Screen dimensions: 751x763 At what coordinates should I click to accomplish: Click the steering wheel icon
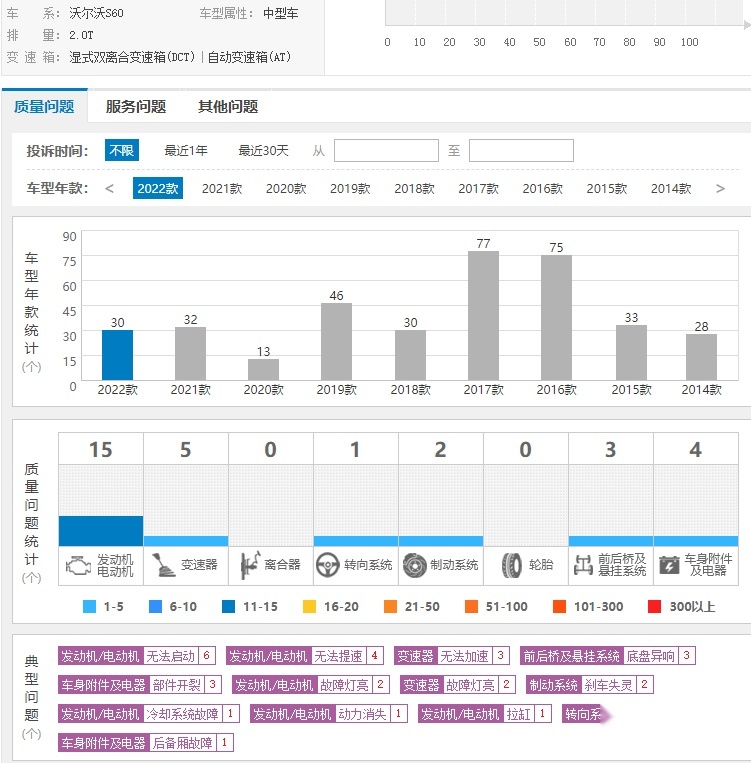click(x=328, y=565)
